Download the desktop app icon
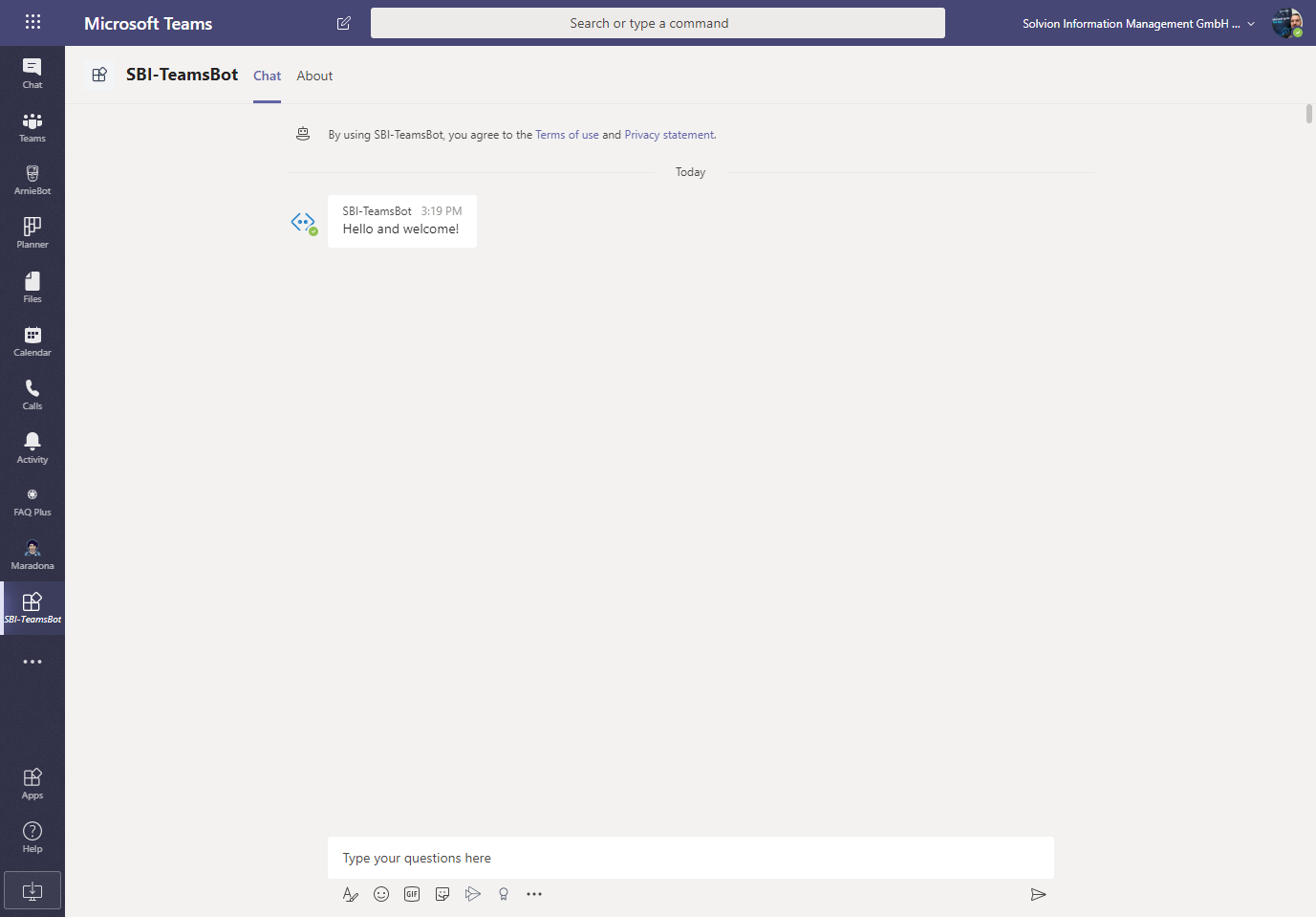The image size is (1316, 917). (x=32, y=890)
